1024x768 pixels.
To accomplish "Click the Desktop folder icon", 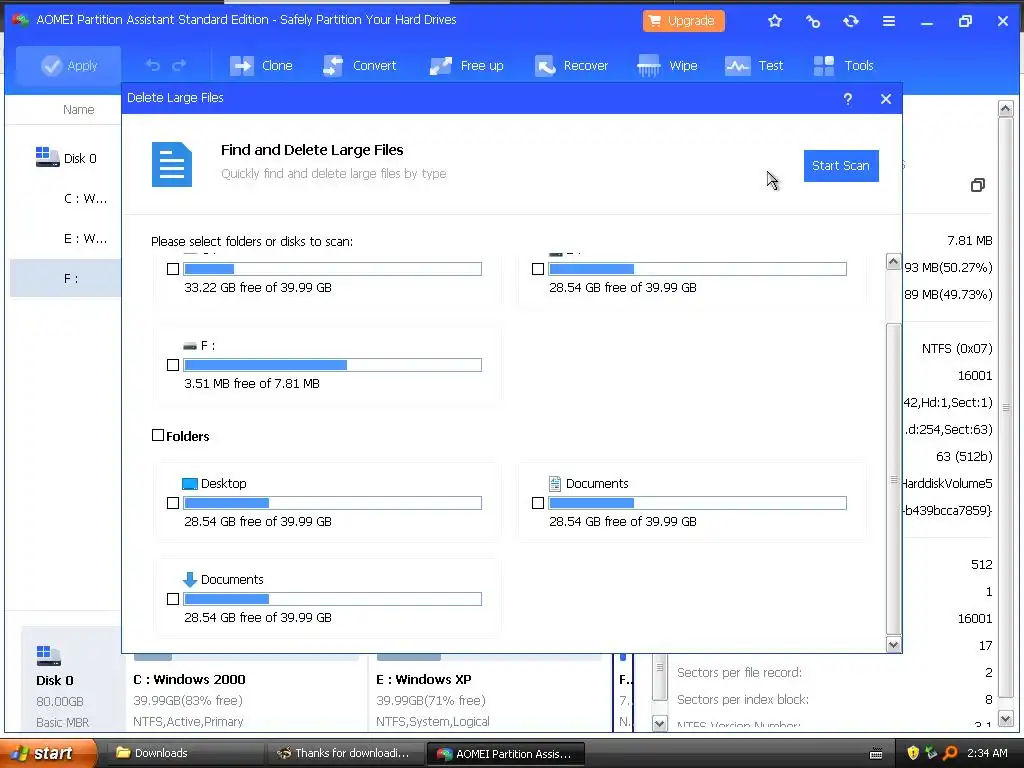I will [189, 484].
